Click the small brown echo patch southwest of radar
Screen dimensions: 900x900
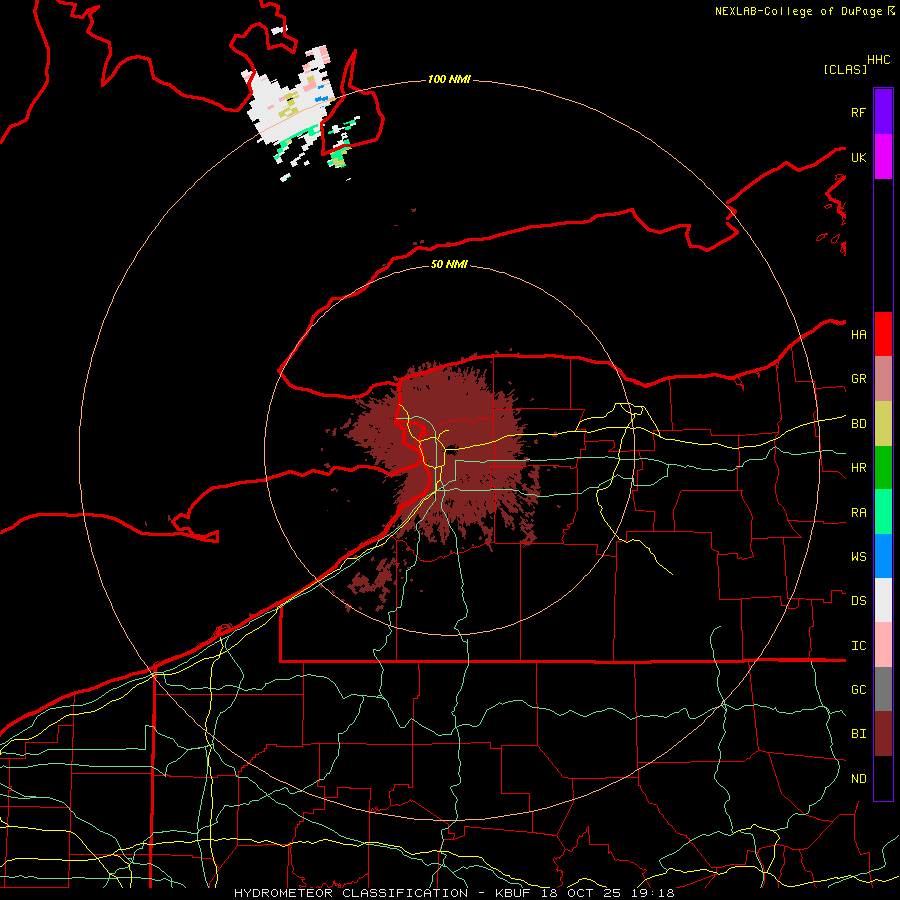pyautogui.click(x=372, y=583)
